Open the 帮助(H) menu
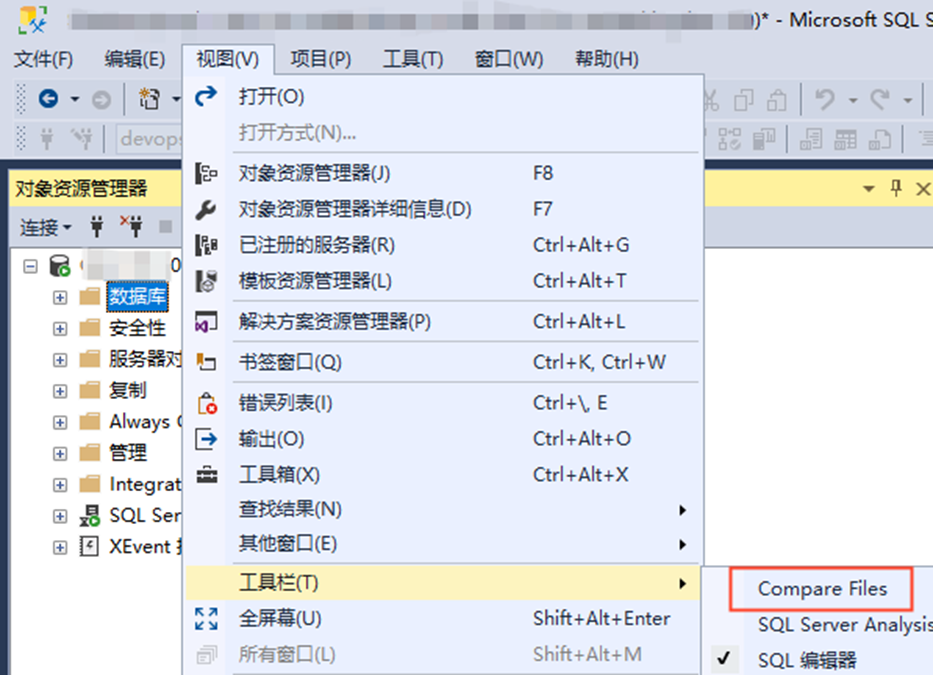The image size is (933, 675). coord(606,60)
